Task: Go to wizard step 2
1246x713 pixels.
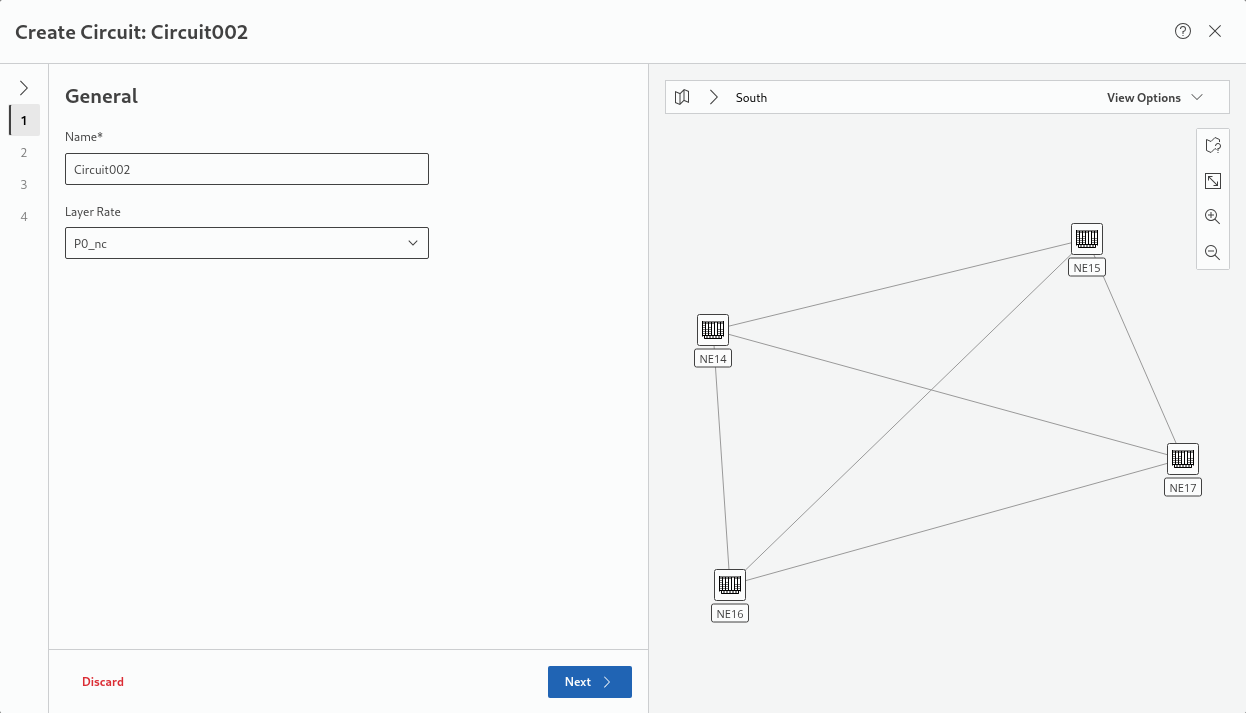Action: [24, 153]
